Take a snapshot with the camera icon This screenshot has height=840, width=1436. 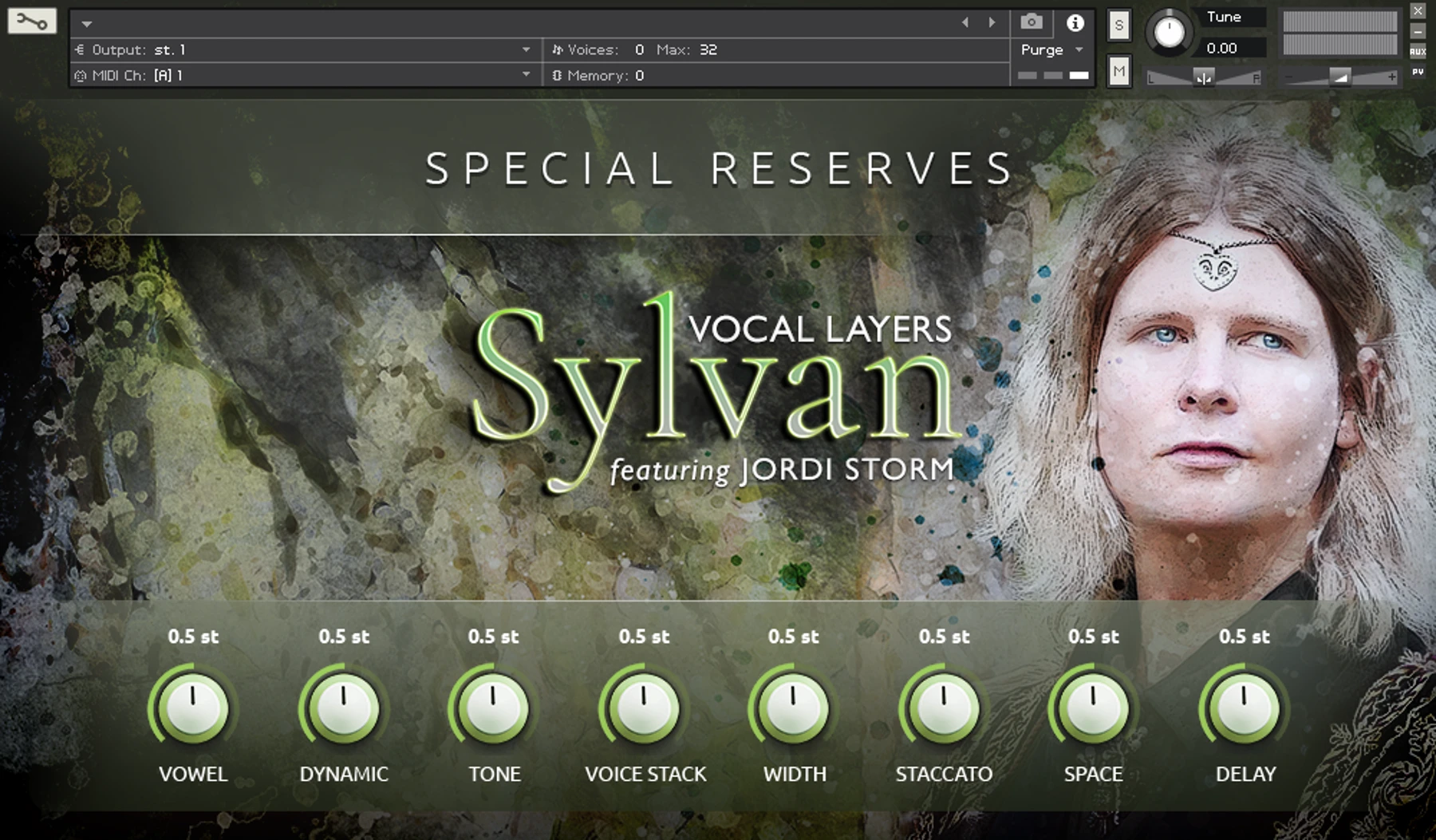[1031, 22]
